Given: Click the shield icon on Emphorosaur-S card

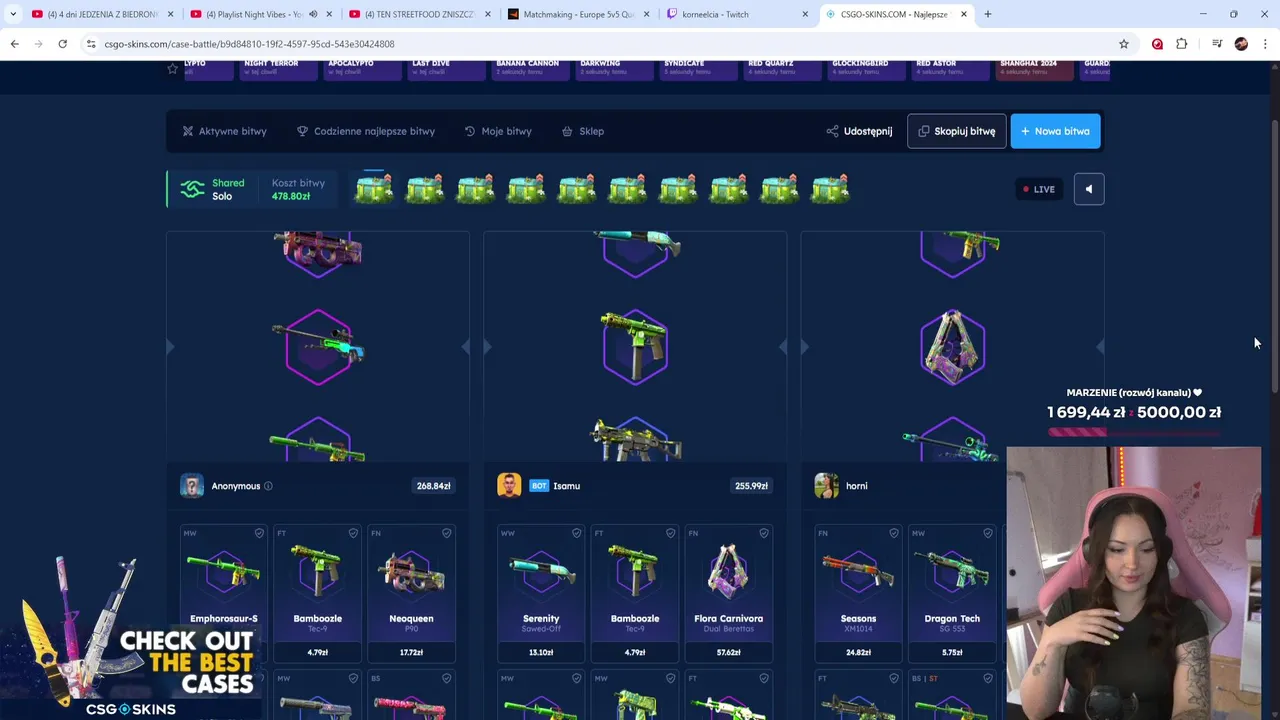Looking at the screenshot, I should 259,533.
